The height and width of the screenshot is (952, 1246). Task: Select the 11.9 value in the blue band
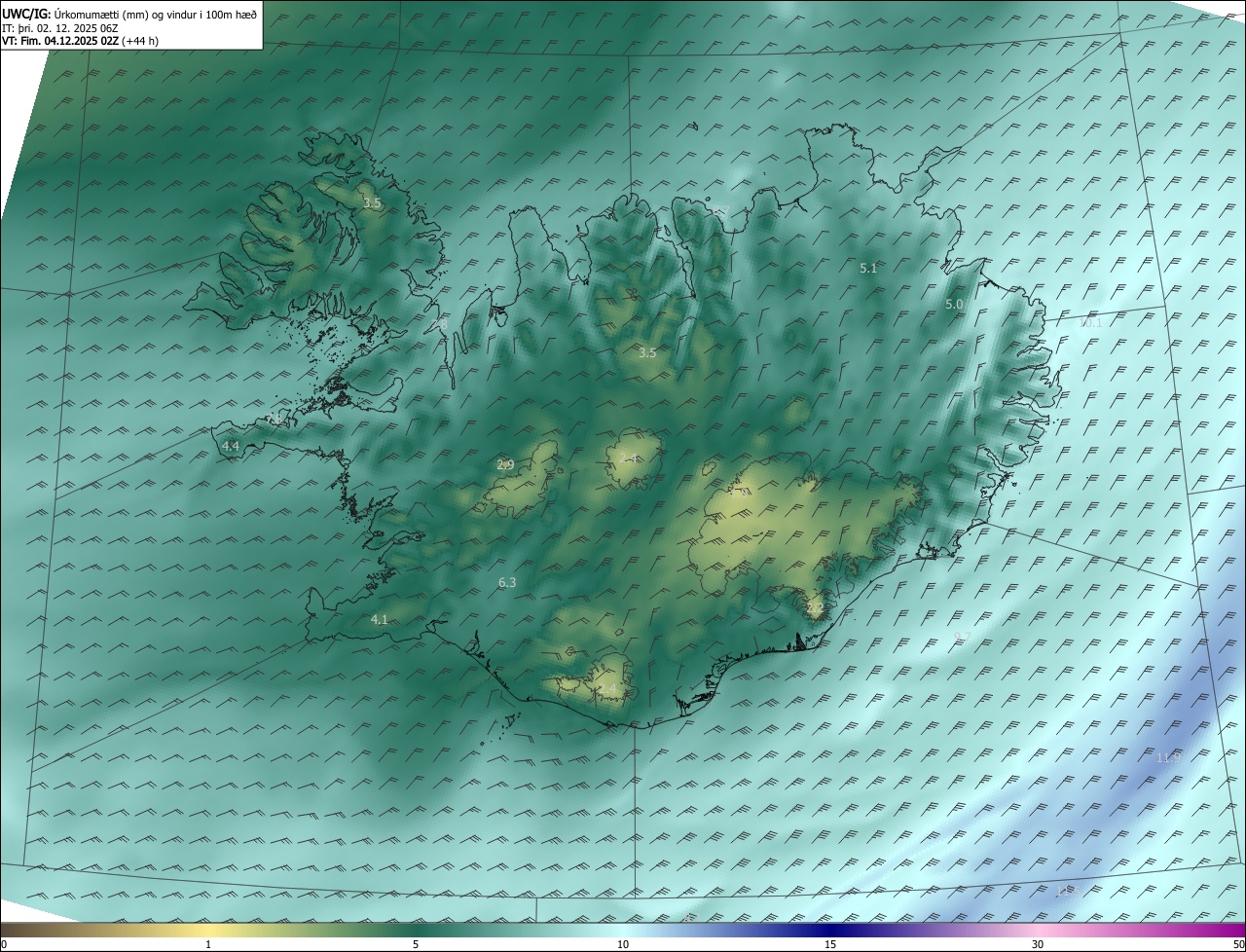[1168, 757]
